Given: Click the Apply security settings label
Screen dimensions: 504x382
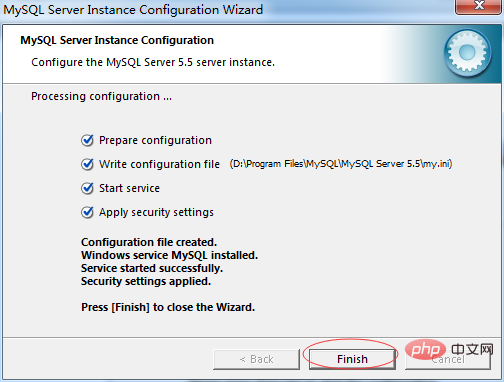Looking at the screenshot, I should [156, 212].
